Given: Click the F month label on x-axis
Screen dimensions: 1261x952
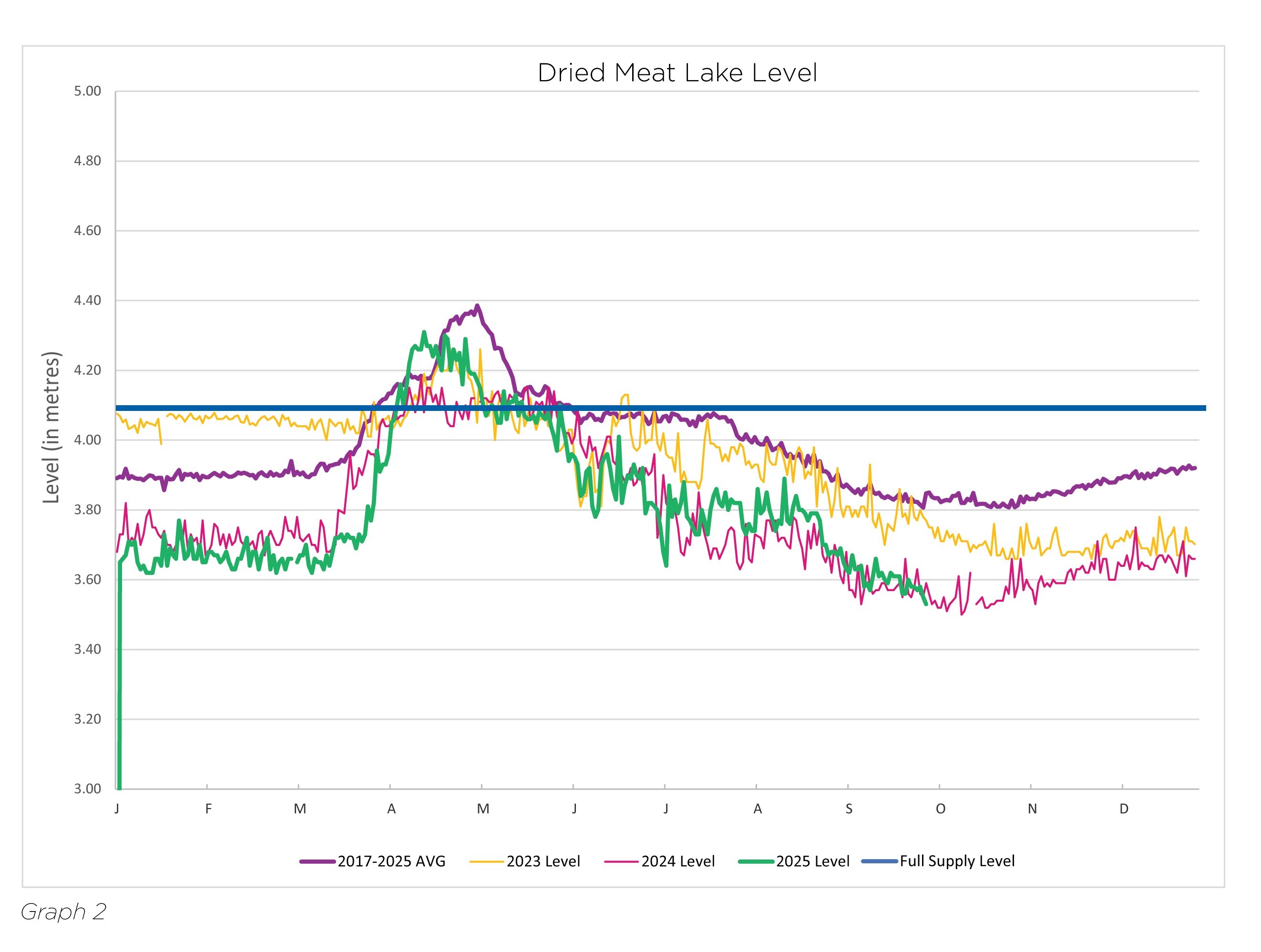Looking at the screenshot, I should point(209,809).
